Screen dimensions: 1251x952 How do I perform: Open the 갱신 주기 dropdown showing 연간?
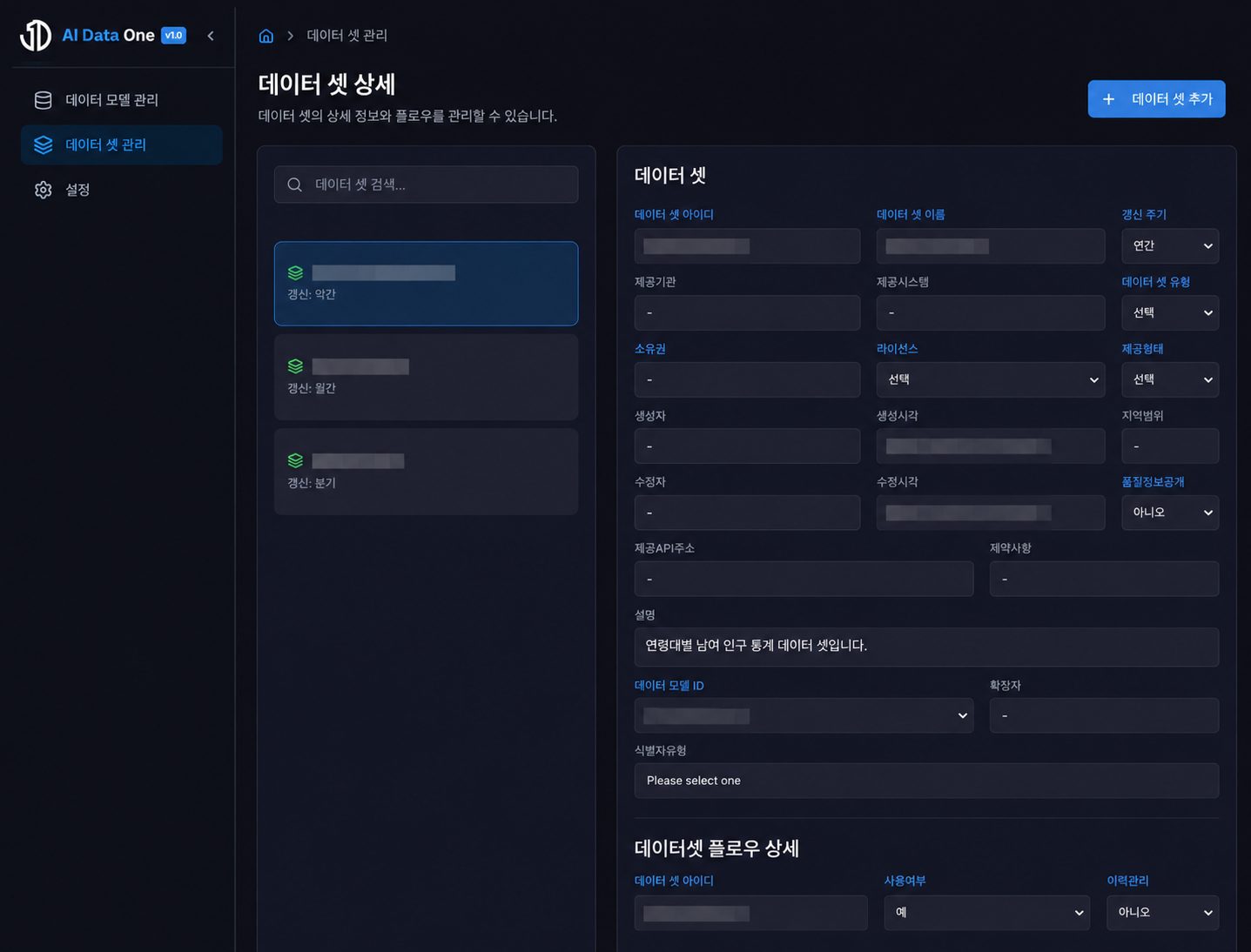pyautogui.click(x=1170, y=246)
